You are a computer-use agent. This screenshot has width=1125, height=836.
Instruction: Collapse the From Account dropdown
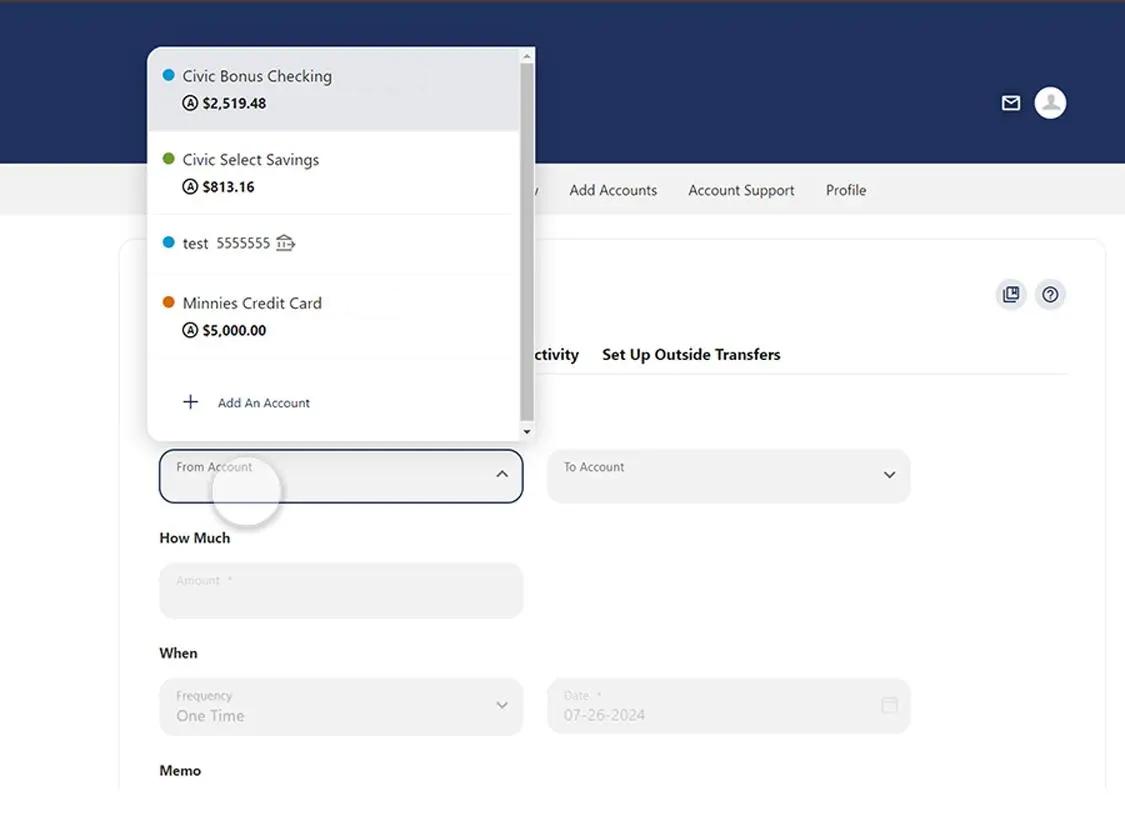[x=502, y=475]
